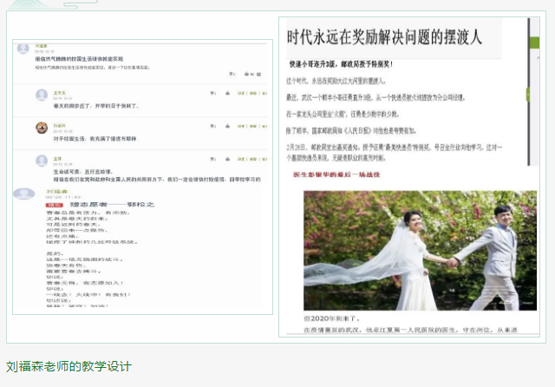Click the avatar beside the 生命诚可贵 comment
Viewport: 555px width, 387px height.
pos(42,160)
